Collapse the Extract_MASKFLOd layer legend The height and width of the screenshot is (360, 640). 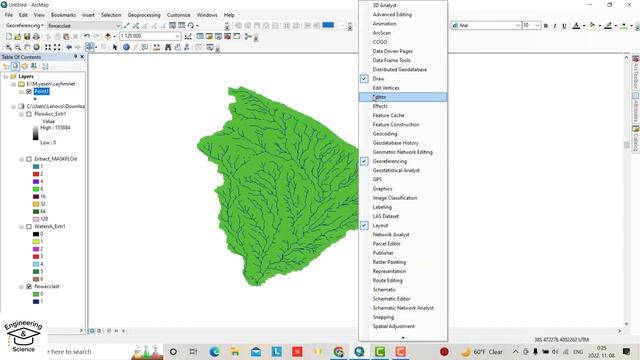tap(21, 159)
